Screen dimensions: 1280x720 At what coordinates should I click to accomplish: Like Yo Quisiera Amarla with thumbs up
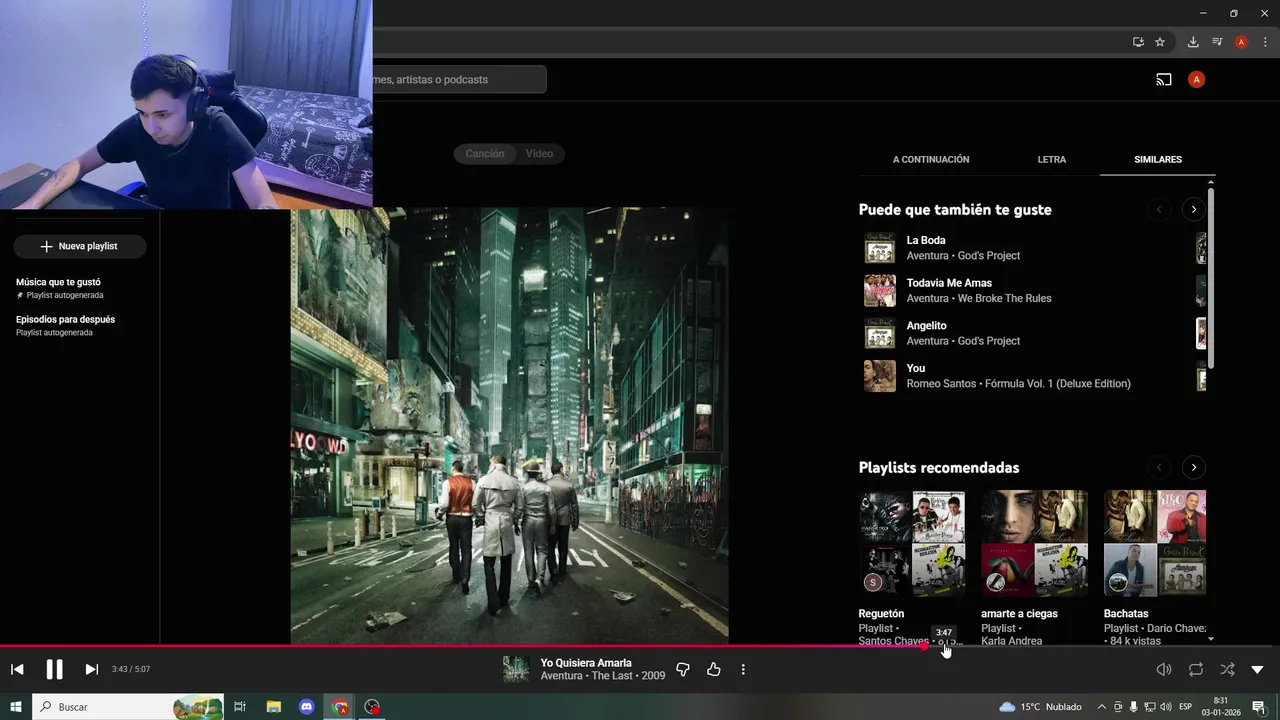(x=714, y=669)
